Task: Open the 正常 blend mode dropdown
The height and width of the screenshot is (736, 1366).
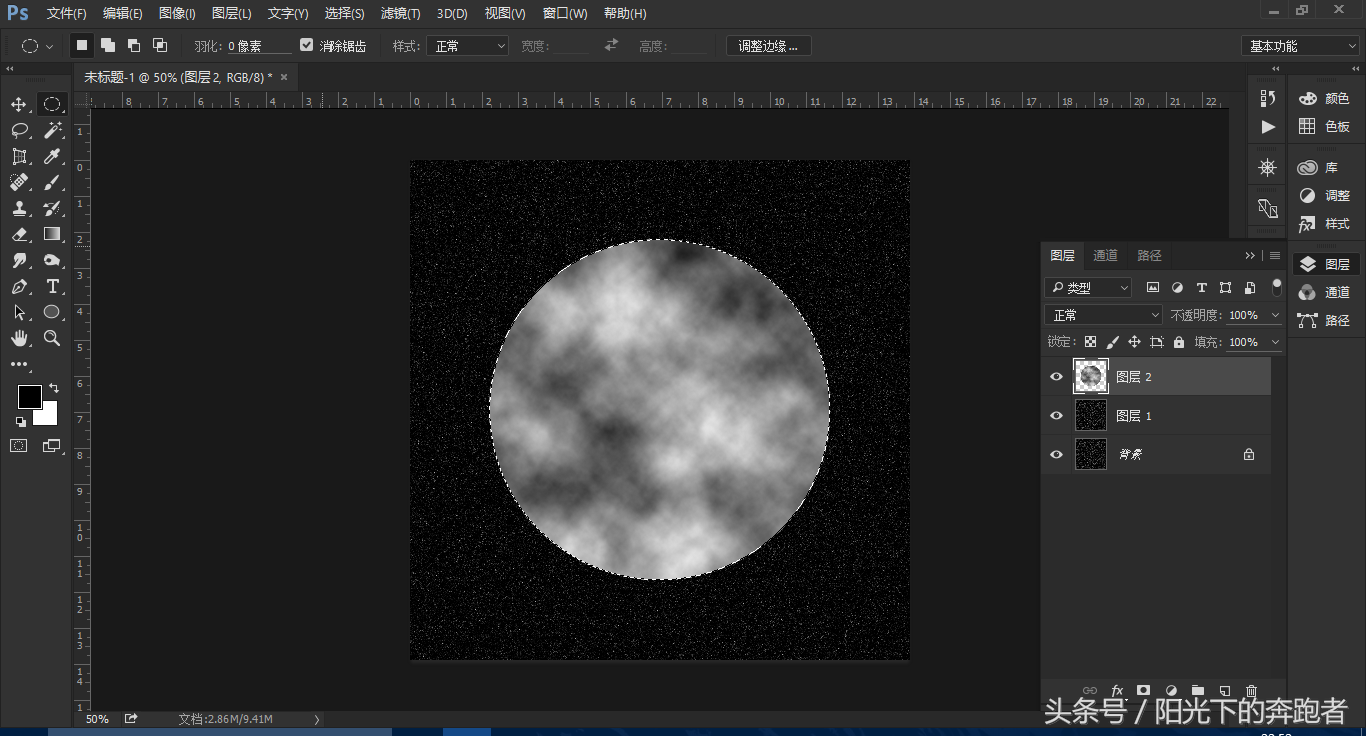Action: pyautogui.click(x=1103, y=315)
